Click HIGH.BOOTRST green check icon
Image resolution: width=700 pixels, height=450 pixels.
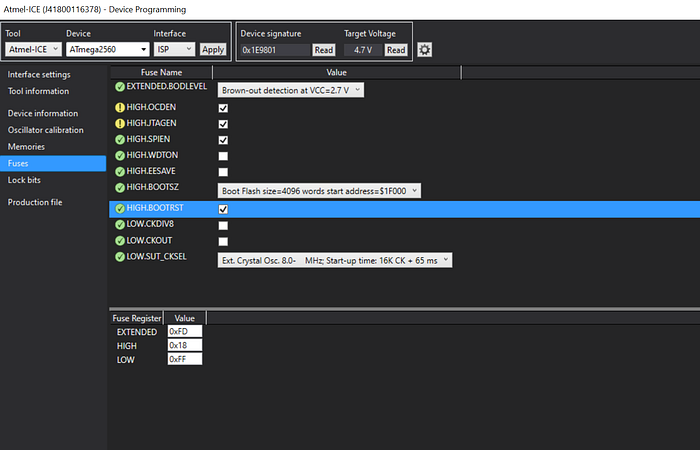[120, 208]
